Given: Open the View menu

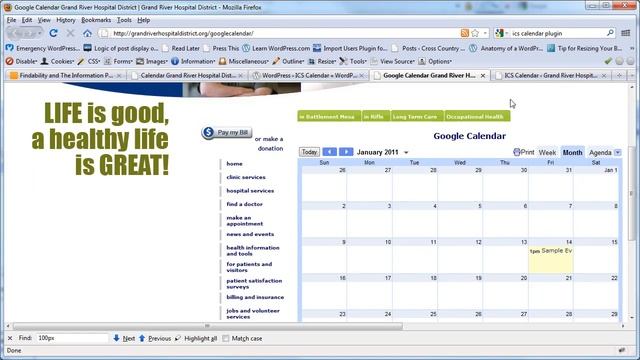Looking at the screenshot, I should (x=44, y=20).
